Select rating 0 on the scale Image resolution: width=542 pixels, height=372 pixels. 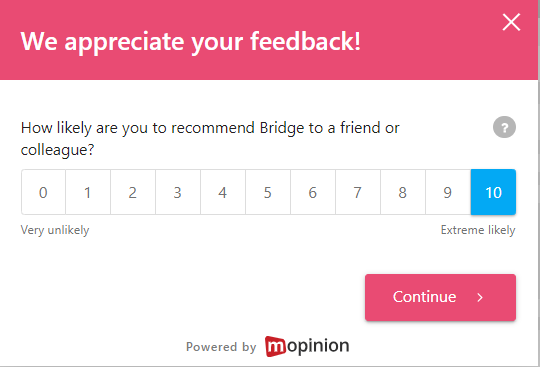(44, 192)
